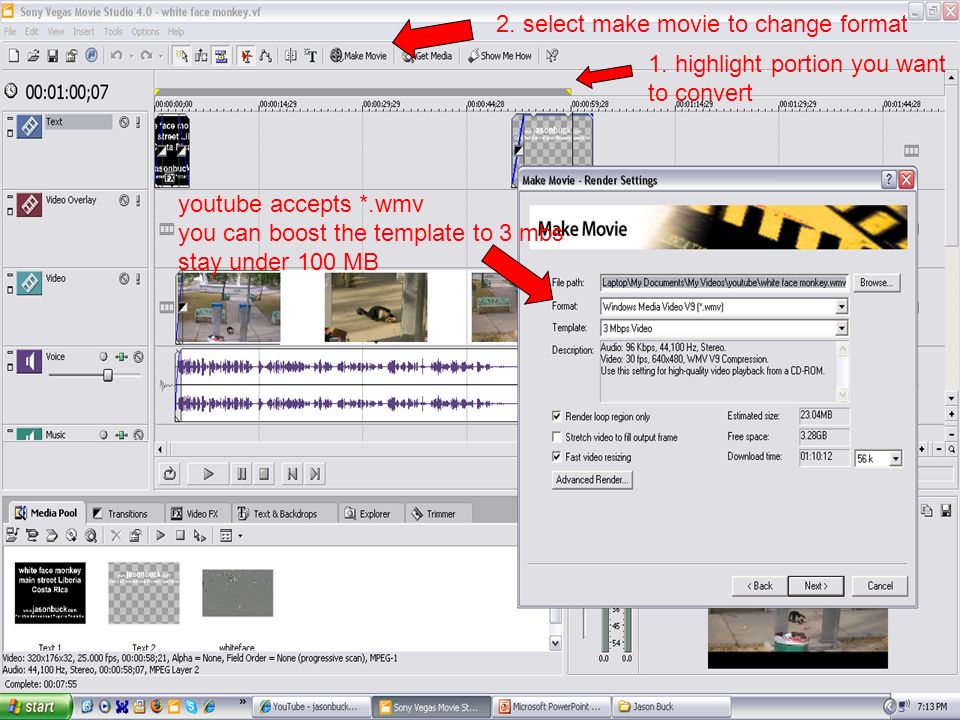
Task: Uncheck Render loop region only
Action: [557, 416]
